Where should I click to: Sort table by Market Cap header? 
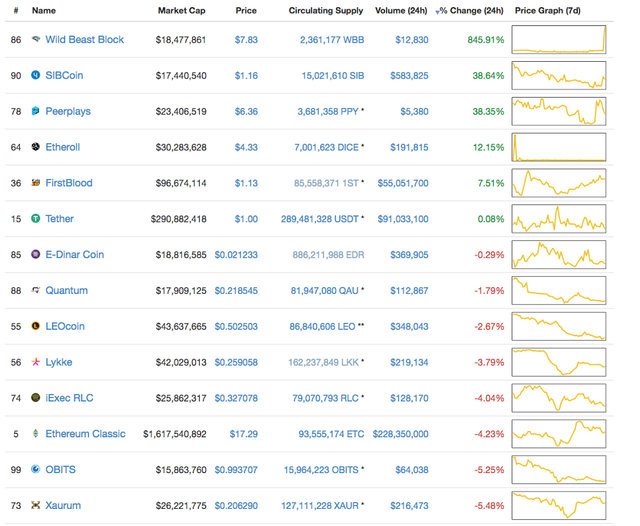182,11
